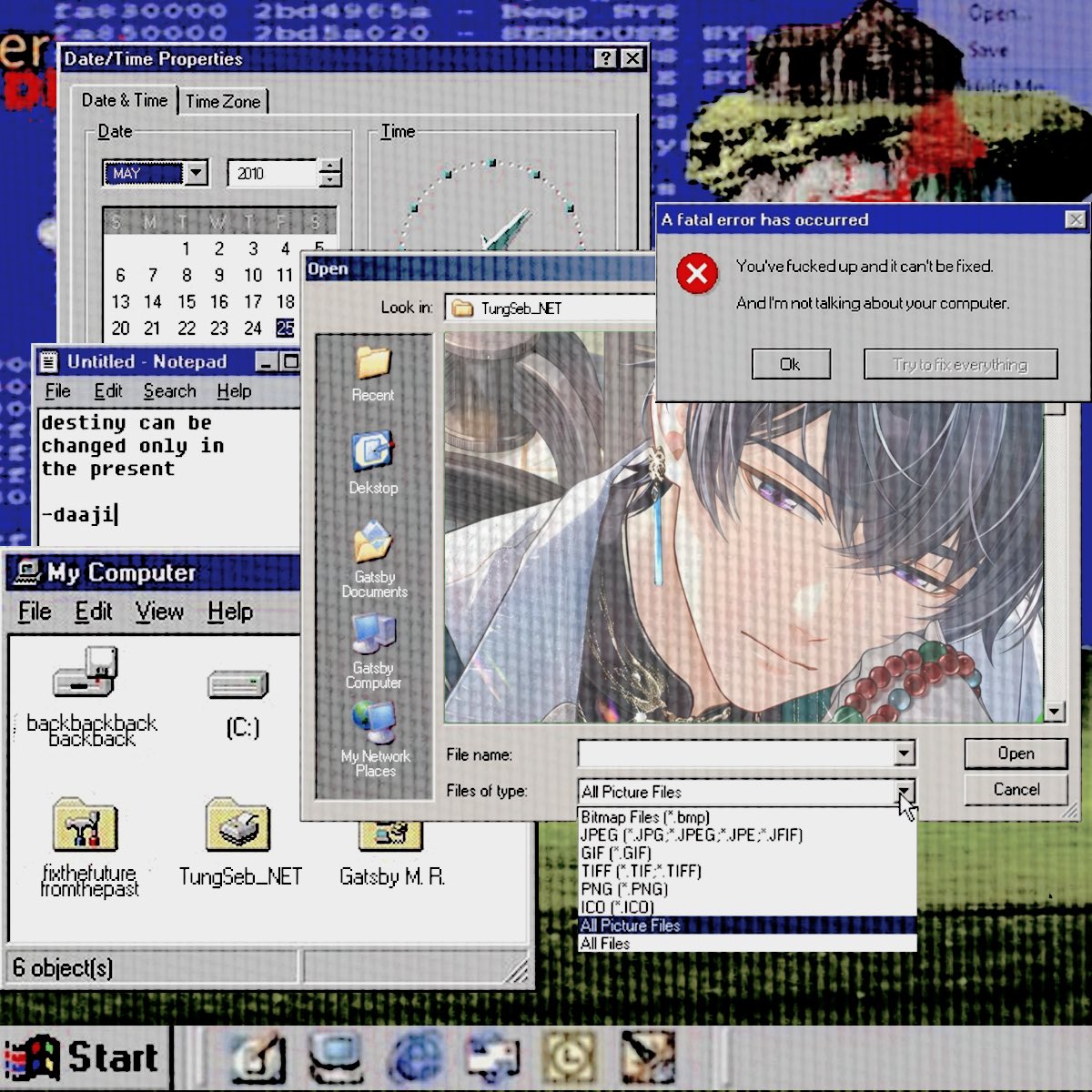Open the last dark taskbar icon
This screenshot has width=1092, height=1092.
coord(648,1058)
